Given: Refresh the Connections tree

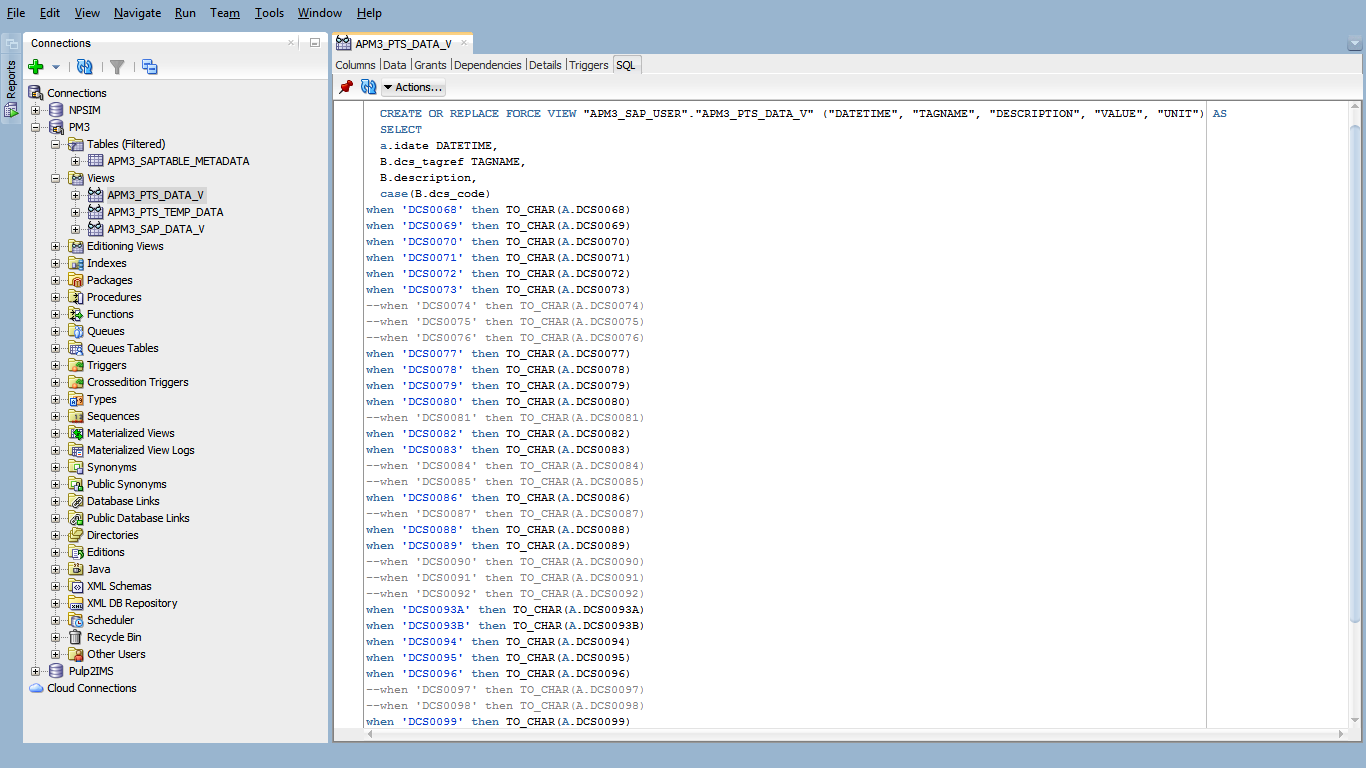Looking at the screenshot, I should pos(85,67).
